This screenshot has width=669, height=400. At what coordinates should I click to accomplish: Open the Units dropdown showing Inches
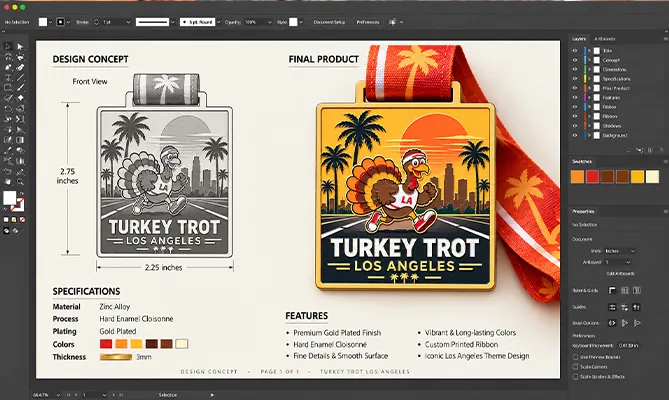pyautogui.click(x=620, y=251)
